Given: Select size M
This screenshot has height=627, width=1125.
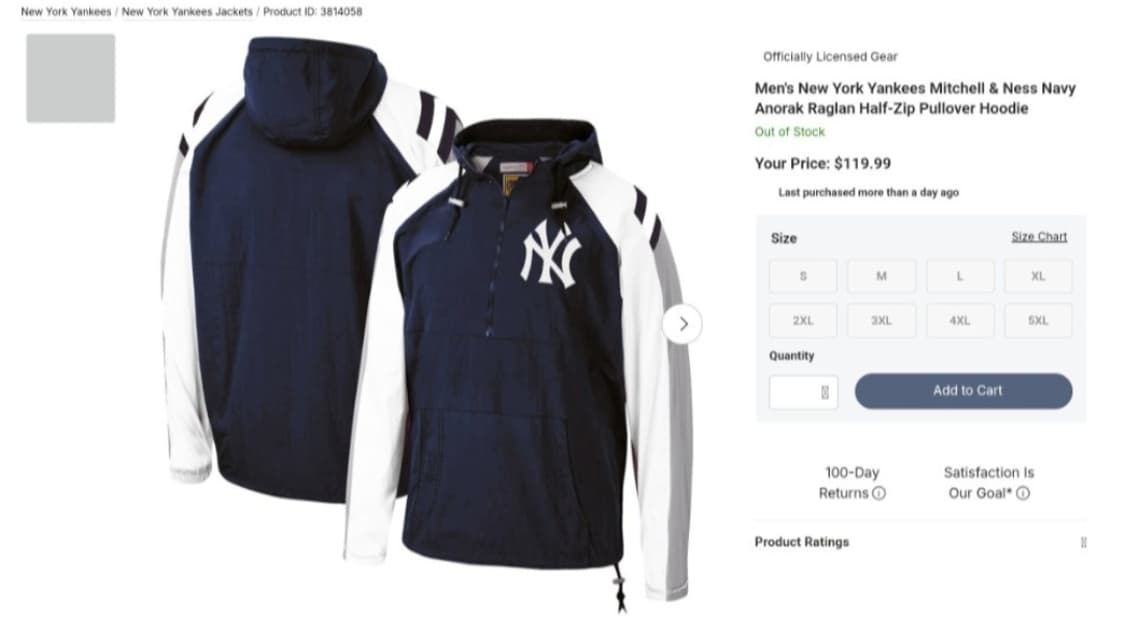Looking at the screenshot, I should (x=881, y=276).
